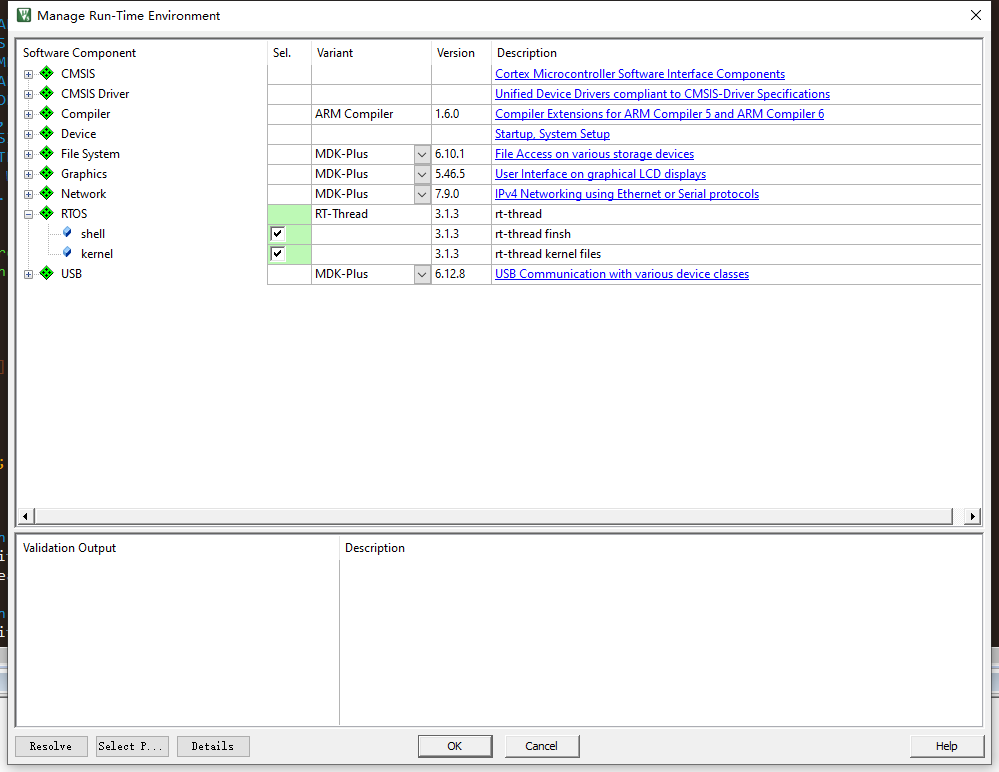
Task: Click the Network component icon
Action: pos(46,193)
